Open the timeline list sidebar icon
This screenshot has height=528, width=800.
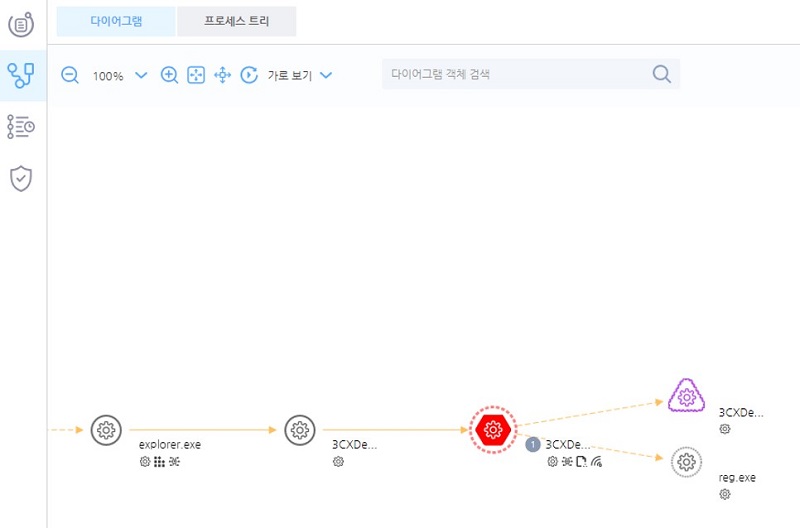click(x=21, y=127)
